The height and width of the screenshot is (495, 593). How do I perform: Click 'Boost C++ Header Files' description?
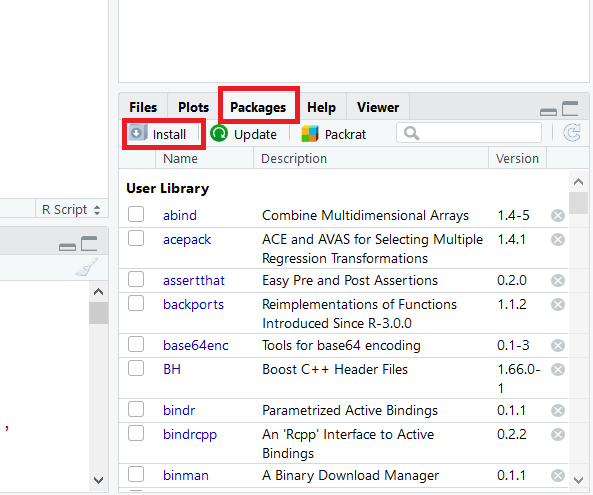[335, 369]
